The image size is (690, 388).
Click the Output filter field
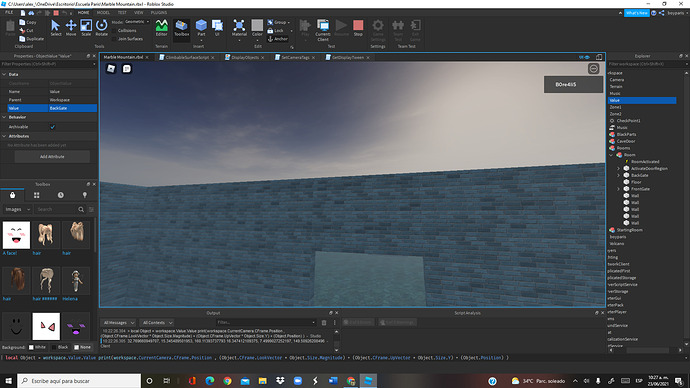(x=266, y=322)
